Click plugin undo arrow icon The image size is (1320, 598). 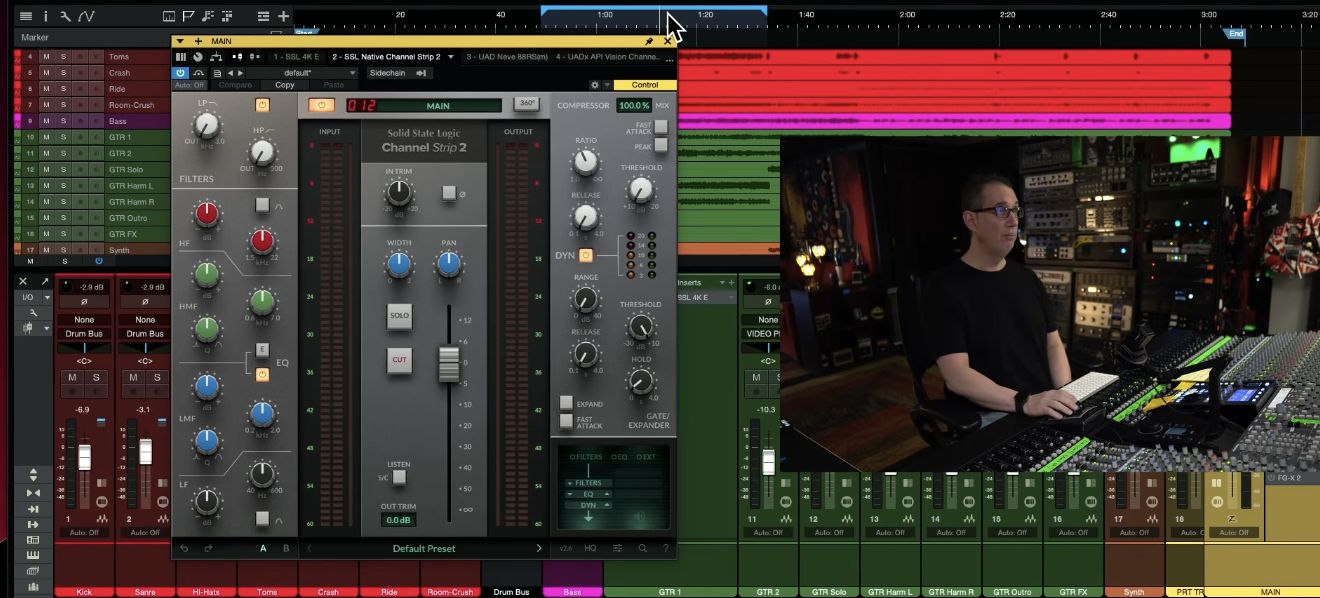184,548
